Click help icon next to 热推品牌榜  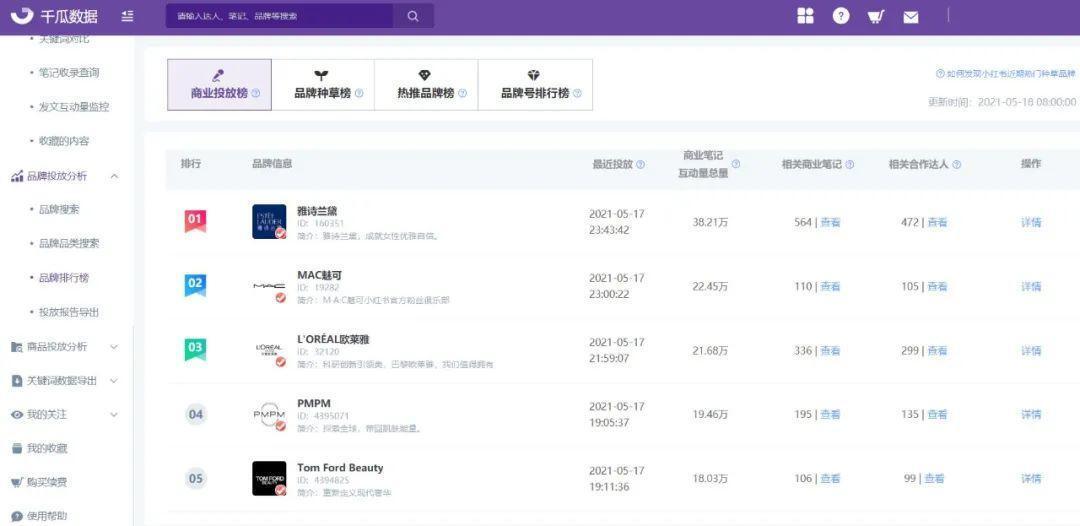(x=462, y=94)
